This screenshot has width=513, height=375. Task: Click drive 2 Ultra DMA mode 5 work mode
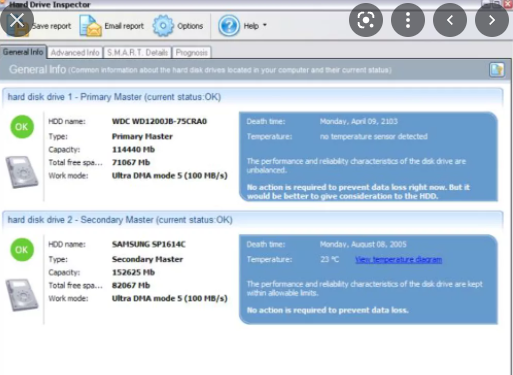[x=170, y=298]
